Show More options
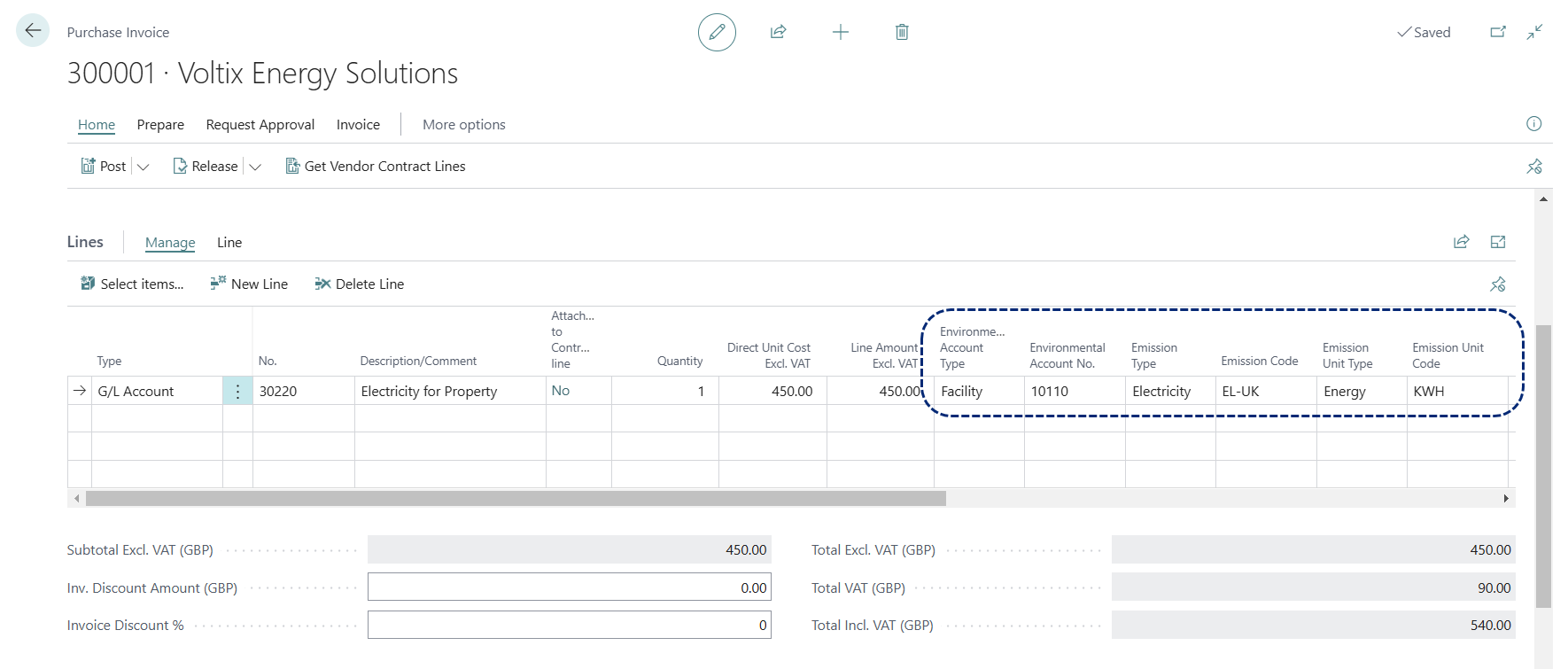The image size is (1568, 669). (464, 125)
